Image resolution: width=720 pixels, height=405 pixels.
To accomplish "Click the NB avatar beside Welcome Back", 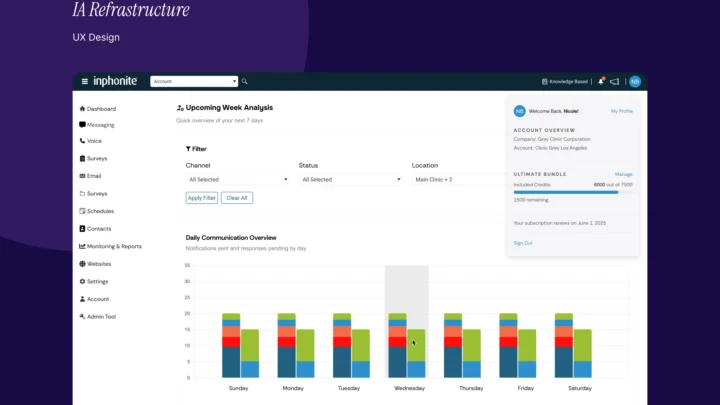I will tap(519, 111).
